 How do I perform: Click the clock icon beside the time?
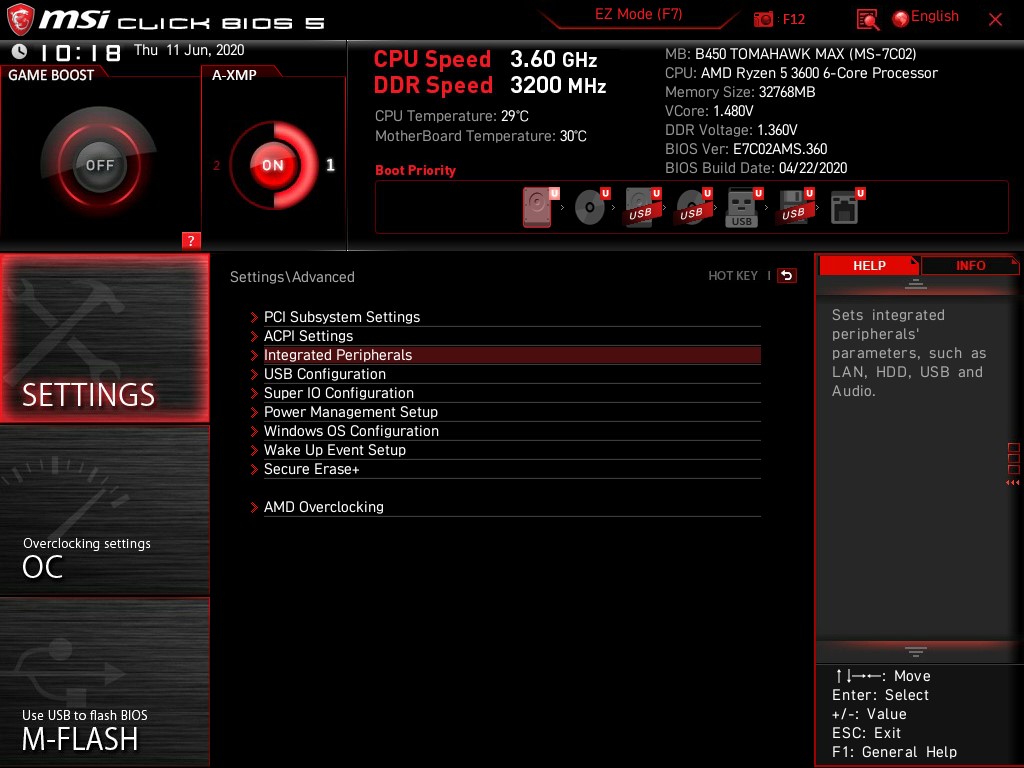click(20, 51)
